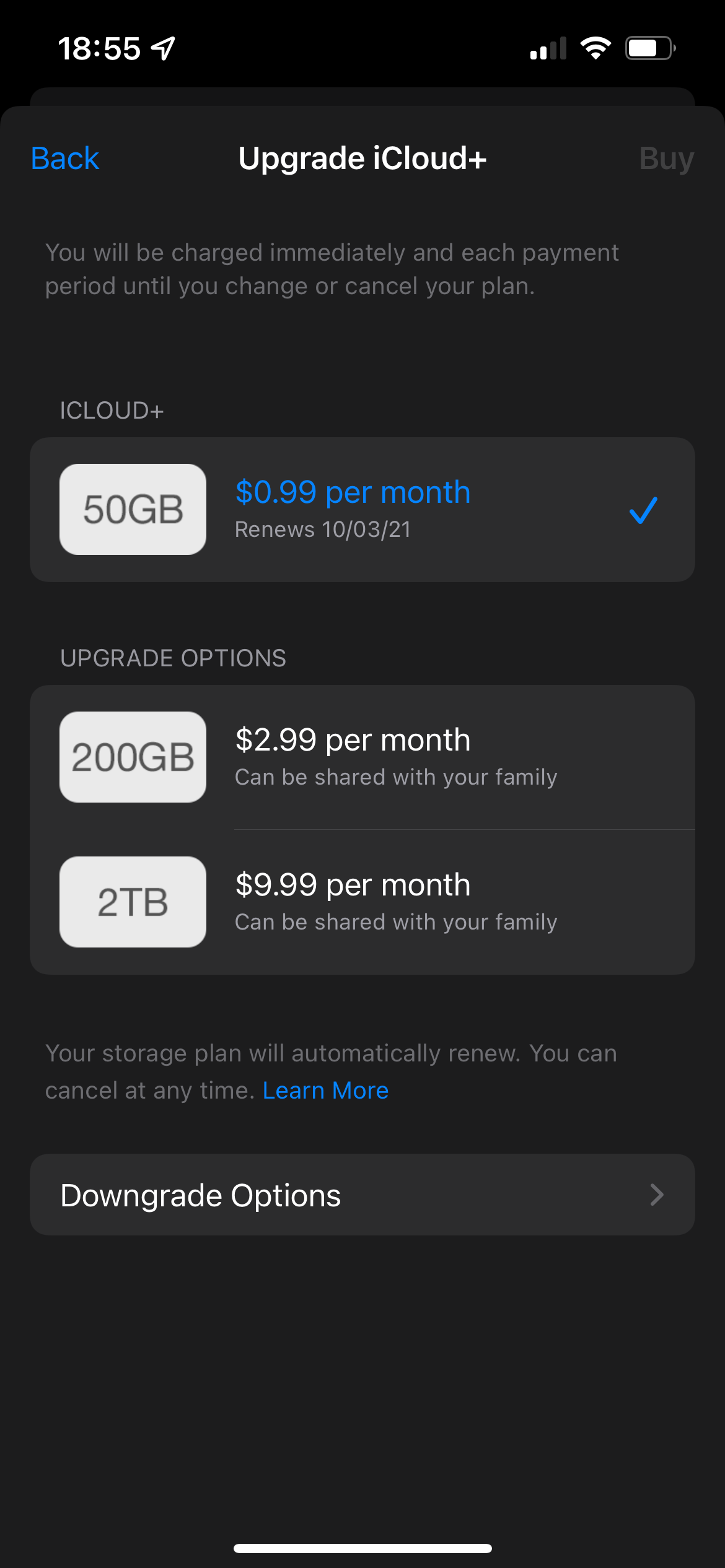Screen dimensions: 725x1568
Task: Open the Learn More link
Action: click(325, 1089)
